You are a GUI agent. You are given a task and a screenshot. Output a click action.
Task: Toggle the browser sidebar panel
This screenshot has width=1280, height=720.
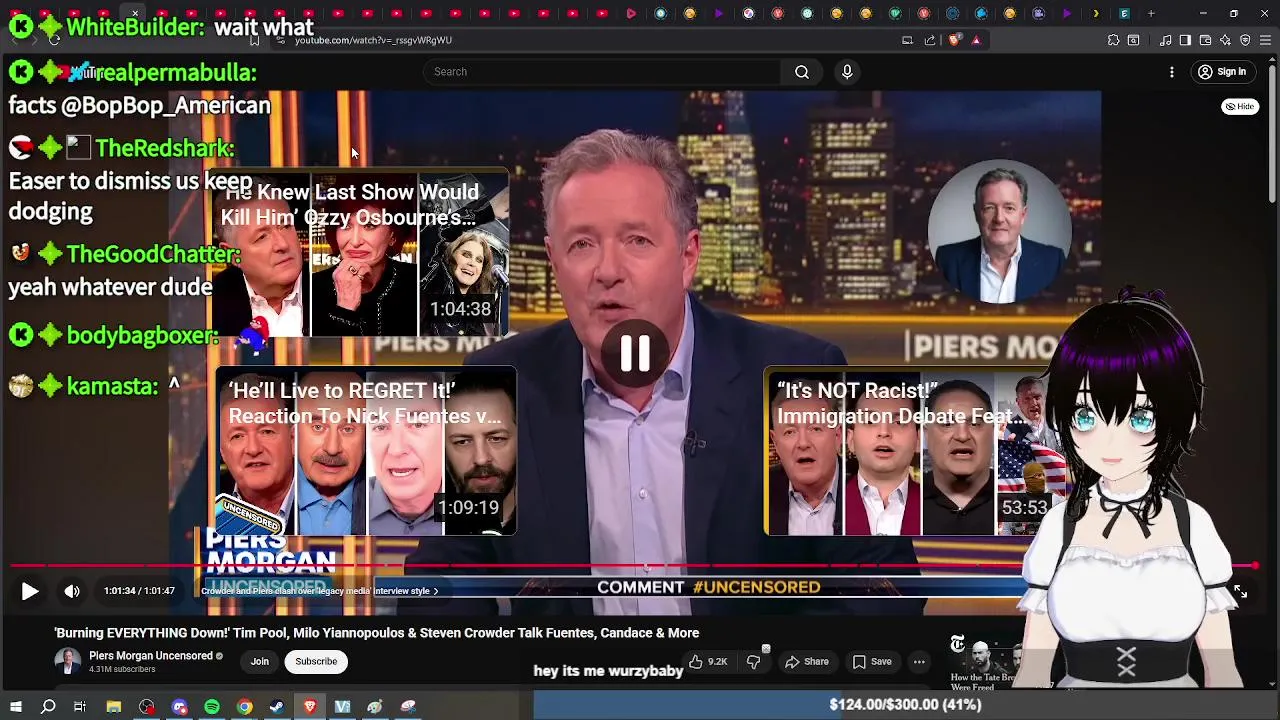point(1185,40)
